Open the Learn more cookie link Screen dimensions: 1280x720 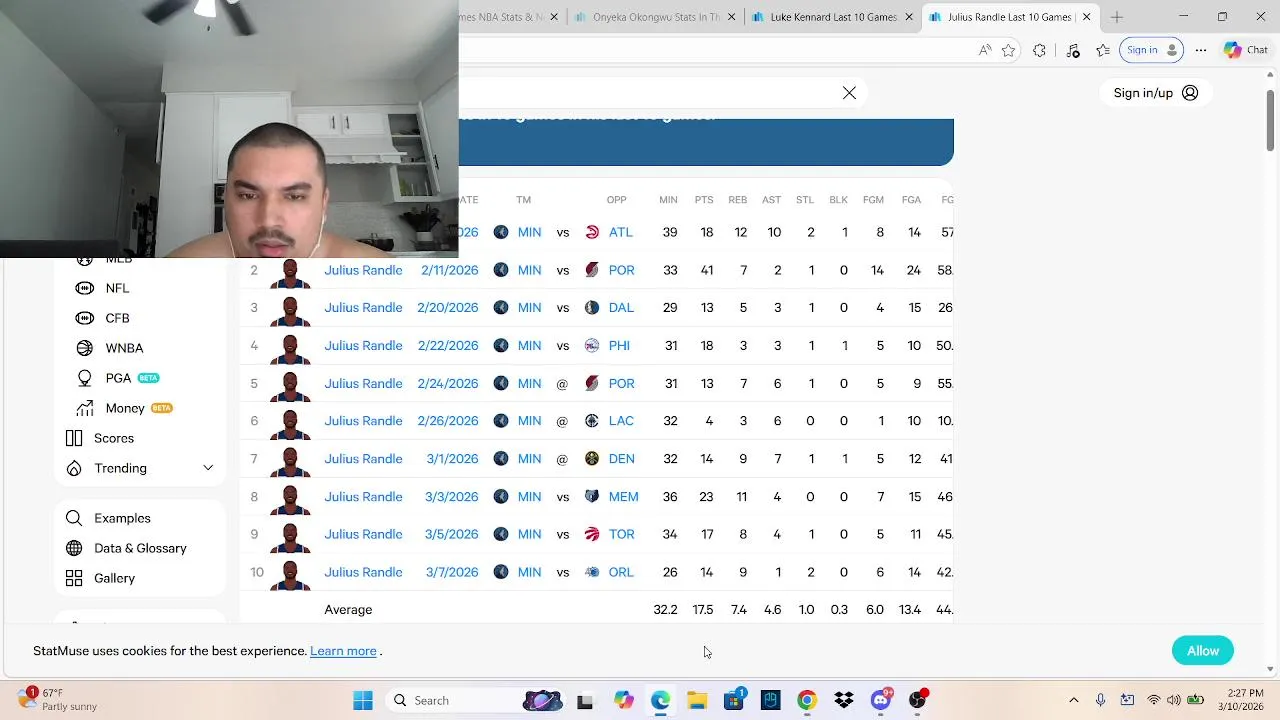343,651
